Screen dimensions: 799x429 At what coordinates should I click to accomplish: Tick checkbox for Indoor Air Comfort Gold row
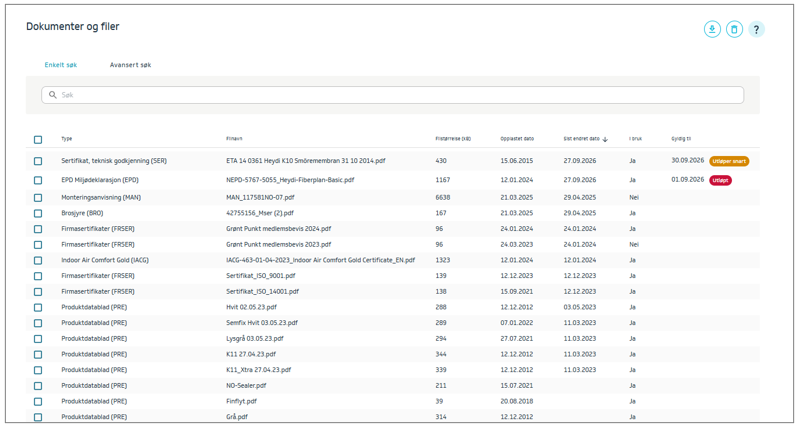(38, 260)
